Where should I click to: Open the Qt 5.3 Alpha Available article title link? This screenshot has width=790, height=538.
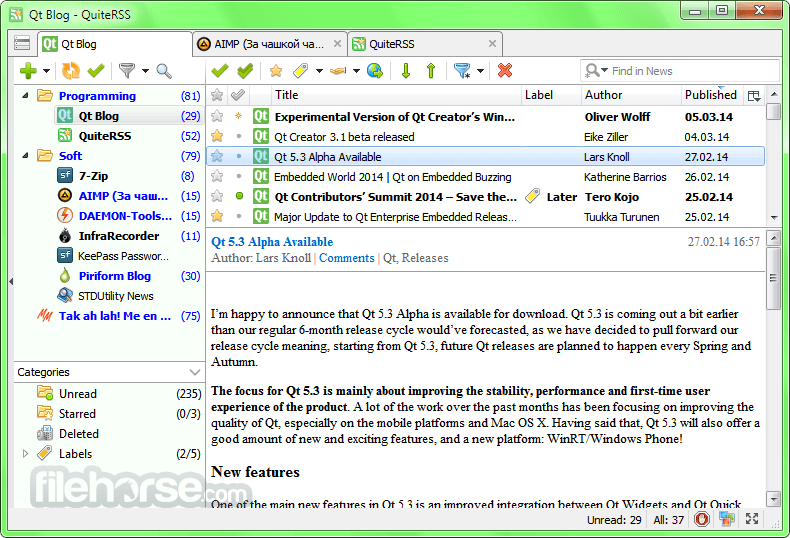tap(272, 242)
